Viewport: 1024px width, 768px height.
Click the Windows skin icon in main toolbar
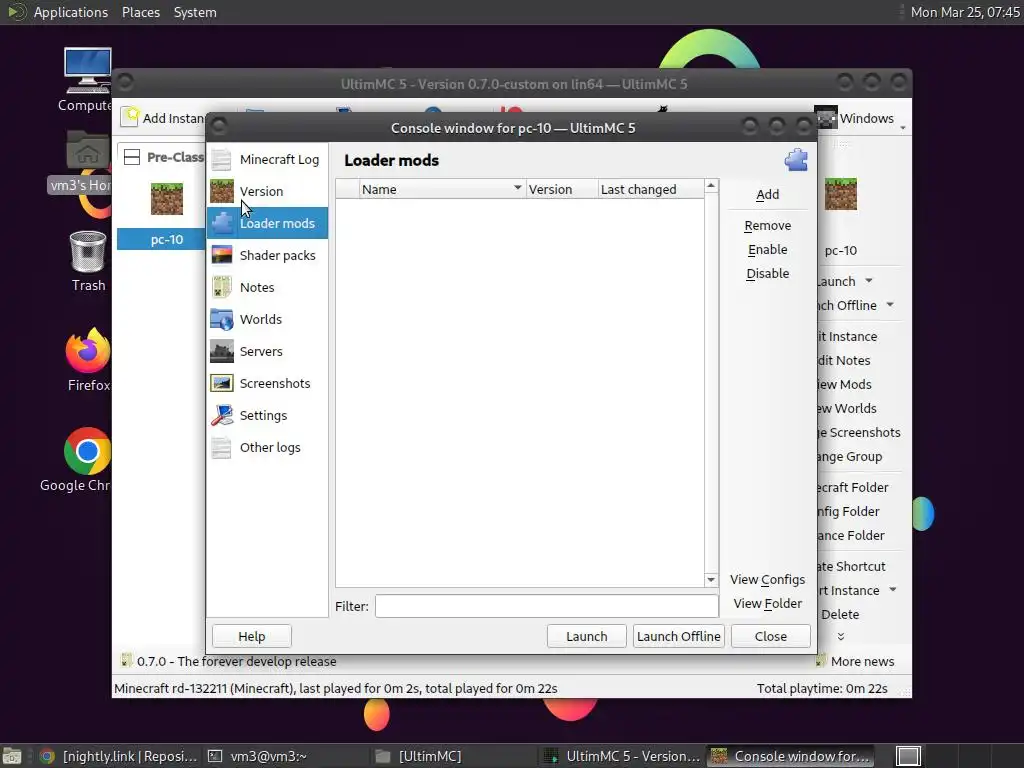pyautogui.click(x=826, y=118)
